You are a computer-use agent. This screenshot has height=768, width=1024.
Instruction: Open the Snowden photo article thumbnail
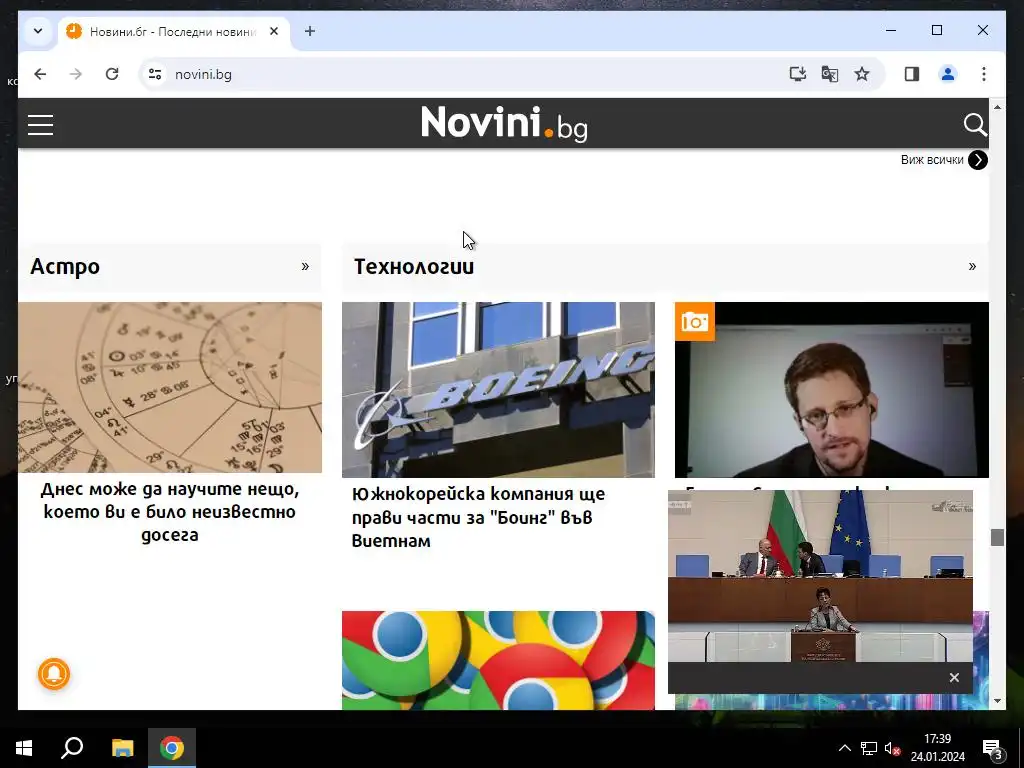[x=832, y=390]
